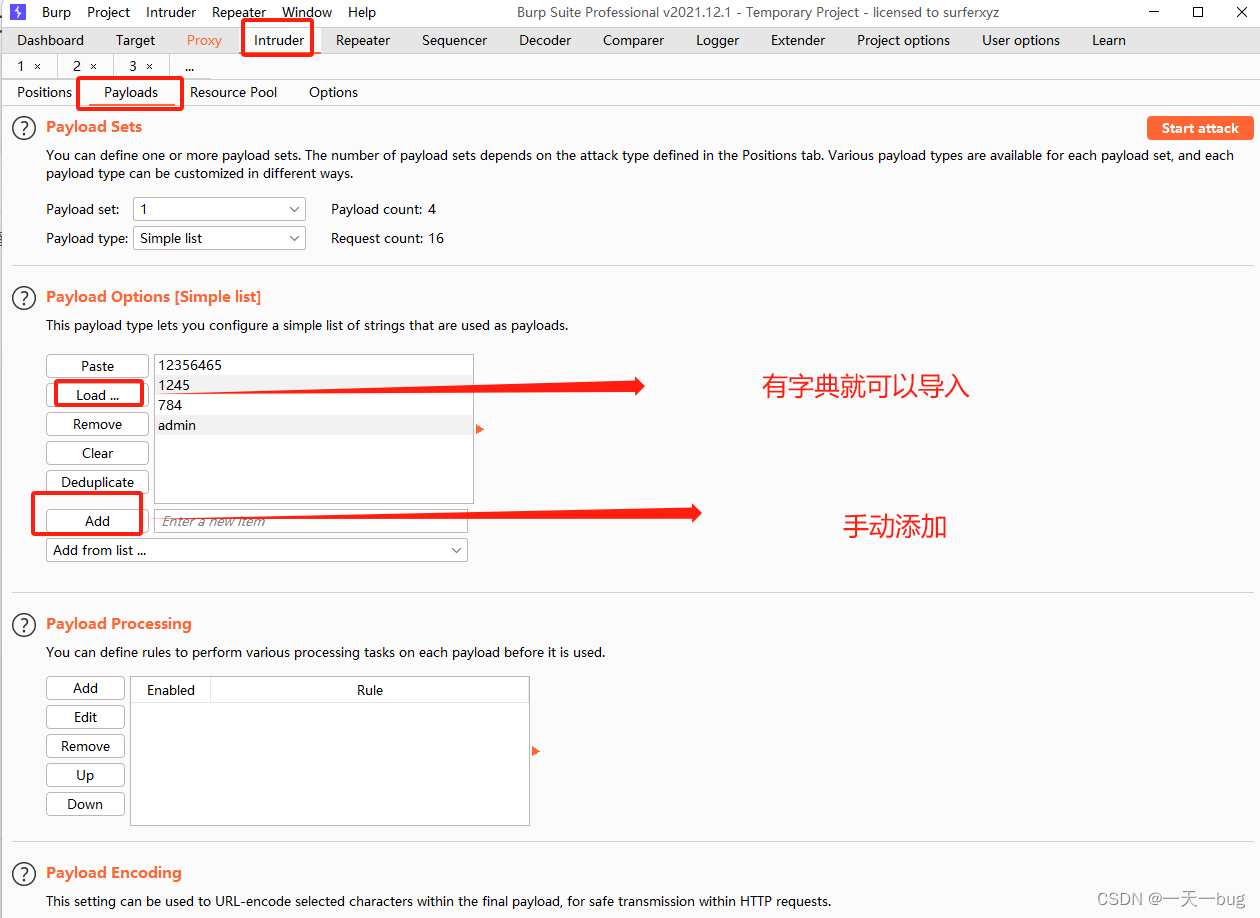Select payload entry admin
This screenshot has height=918, width=1260.
313,425
